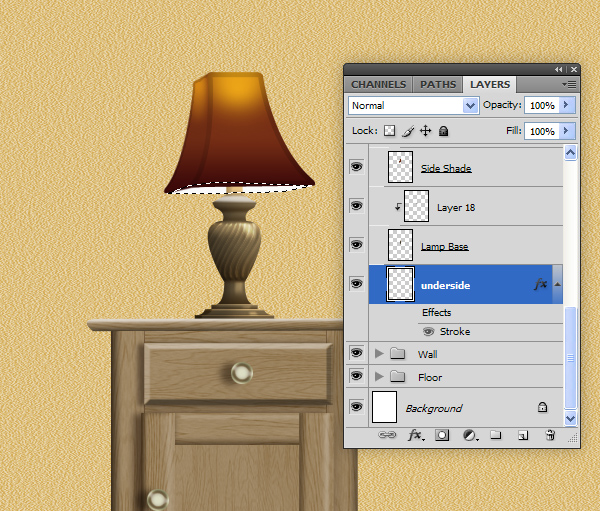This screenshot has width=600, height=511.
Task: Create a new layer group
Action: click(x=495, y=436)
